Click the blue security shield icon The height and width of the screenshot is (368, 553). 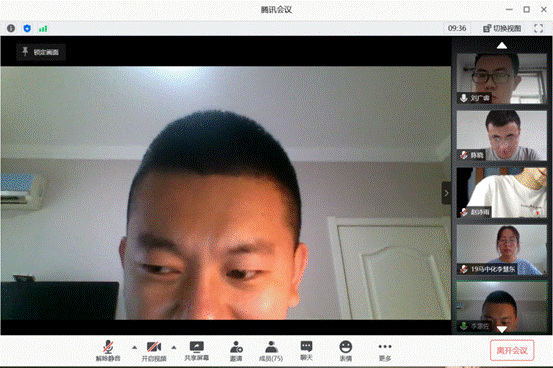27,28
